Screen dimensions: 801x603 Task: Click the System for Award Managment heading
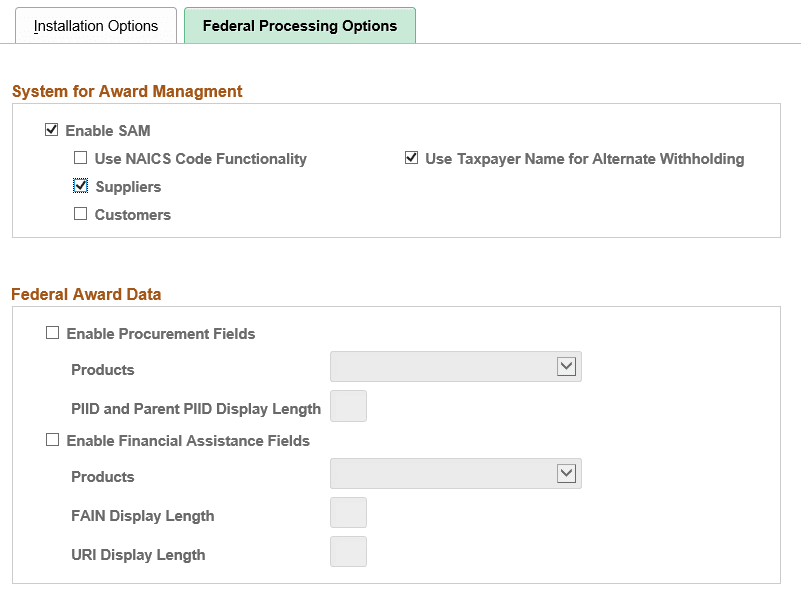126,91
